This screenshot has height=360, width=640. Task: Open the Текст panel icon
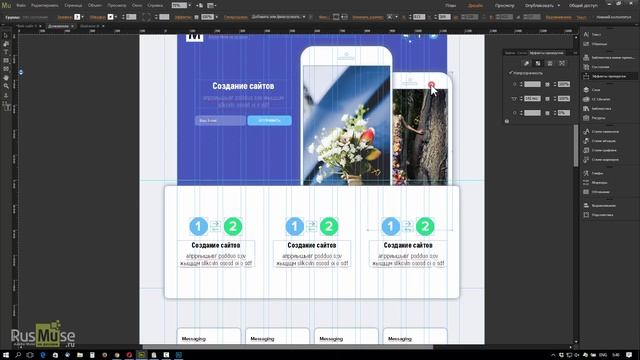[x=586, y=34]
